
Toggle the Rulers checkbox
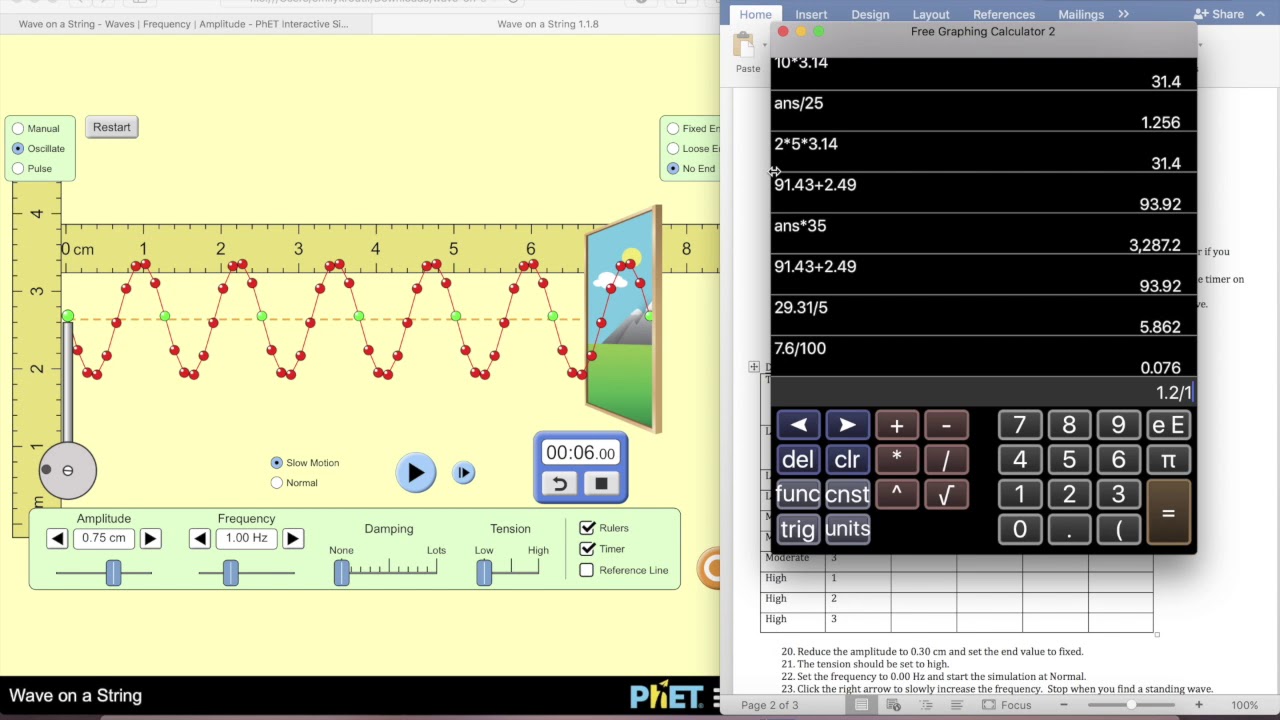(587, 528)
